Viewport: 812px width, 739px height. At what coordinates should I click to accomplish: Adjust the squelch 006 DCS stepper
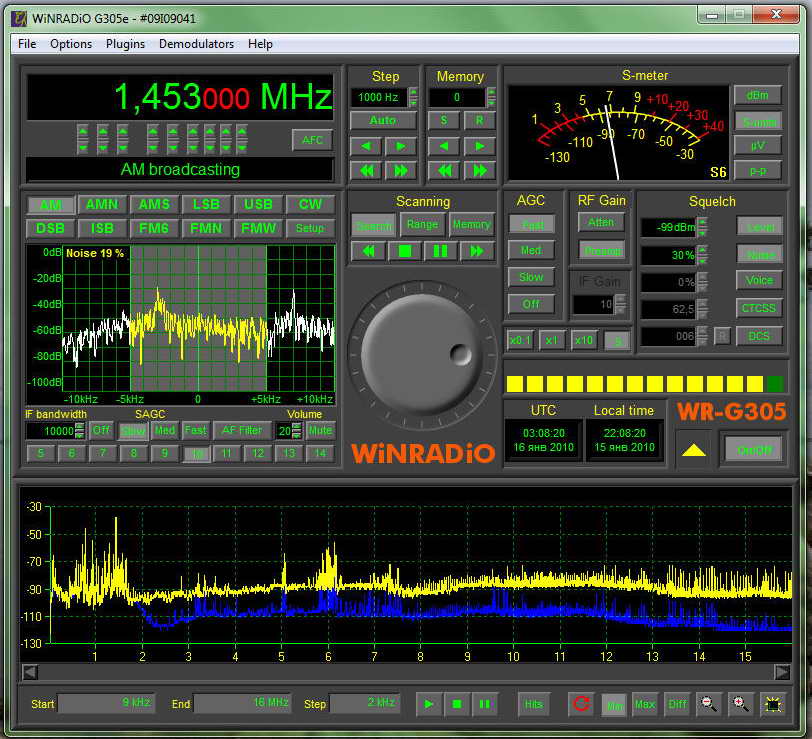702,336
